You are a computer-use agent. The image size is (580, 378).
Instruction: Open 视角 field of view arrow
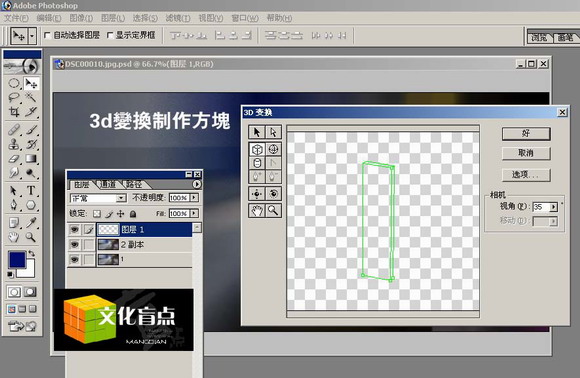(x=553, y=207)
